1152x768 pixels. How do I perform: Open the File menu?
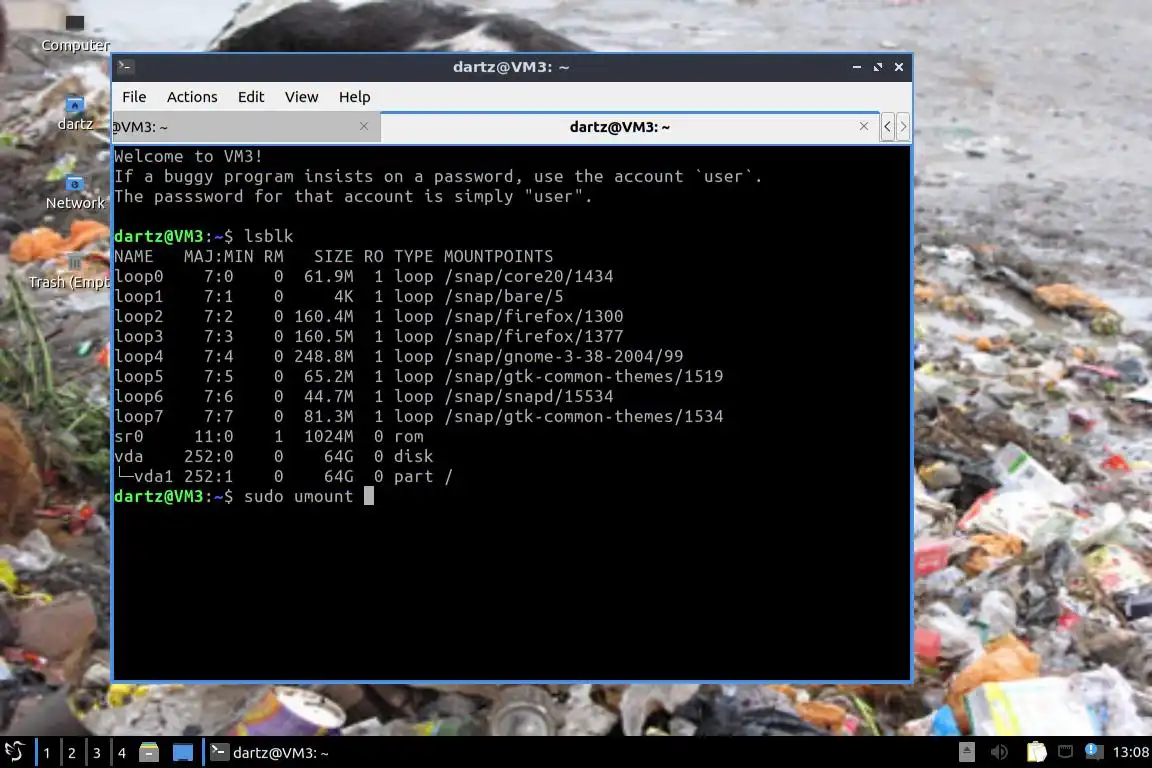click(x=134, y=97)
